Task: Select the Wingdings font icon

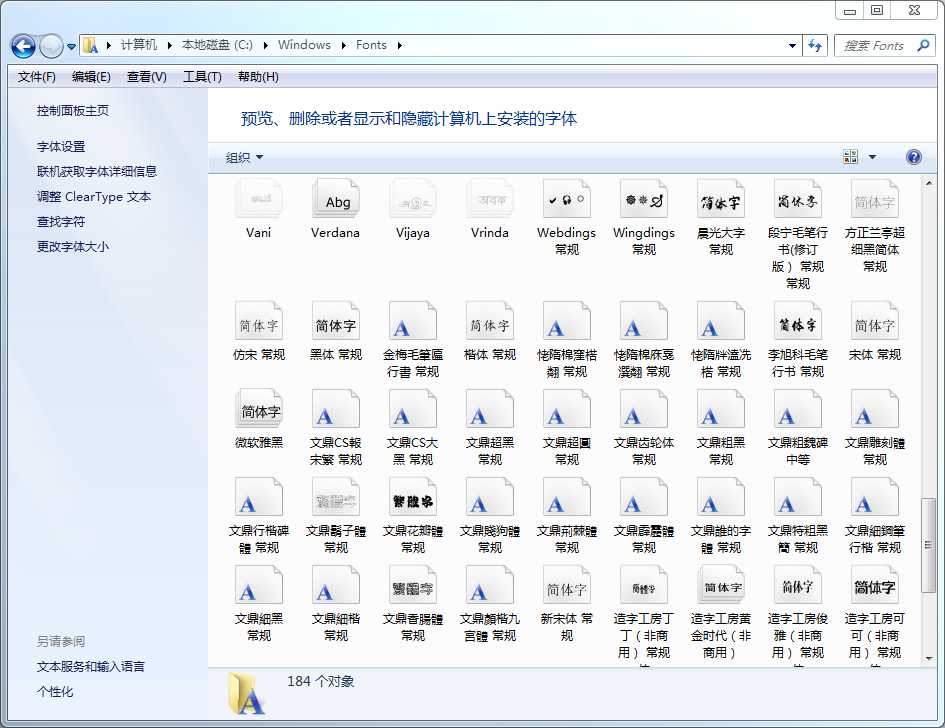Action: (644, 199)
